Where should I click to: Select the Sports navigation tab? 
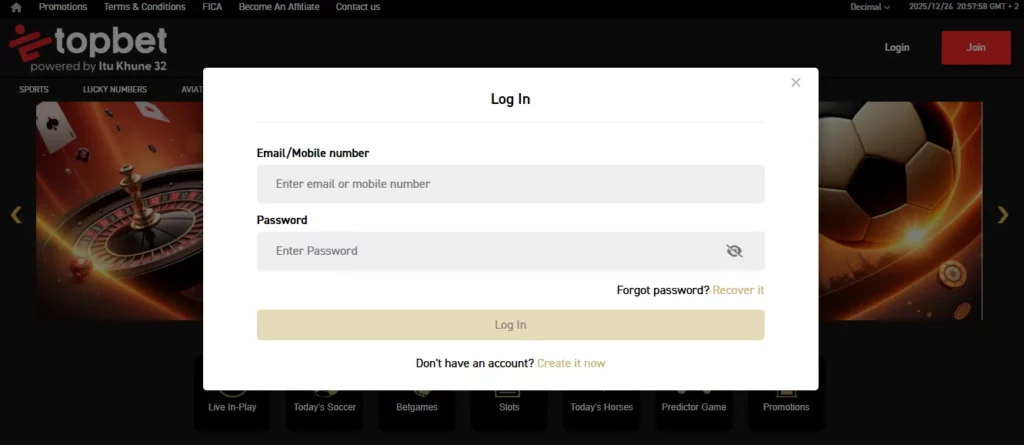(x=34, y=89)
